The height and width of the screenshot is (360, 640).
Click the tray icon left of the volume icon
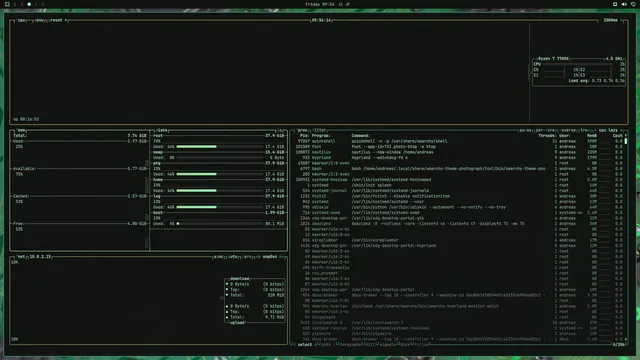click(x=615, y=4)
